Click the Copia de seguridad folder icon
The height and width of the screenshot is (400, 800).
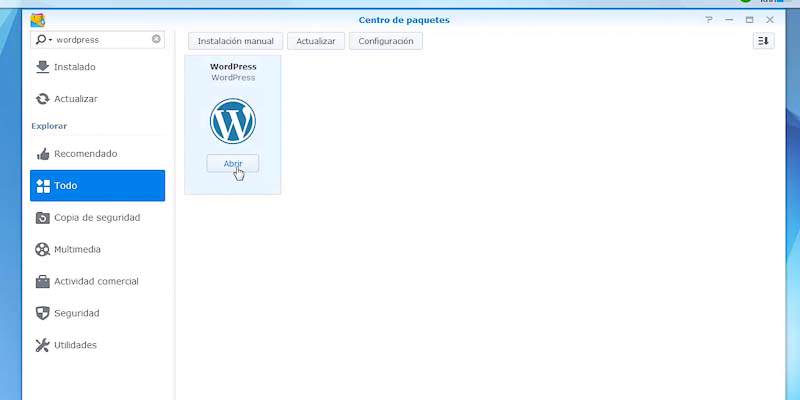tap(43, 218)
